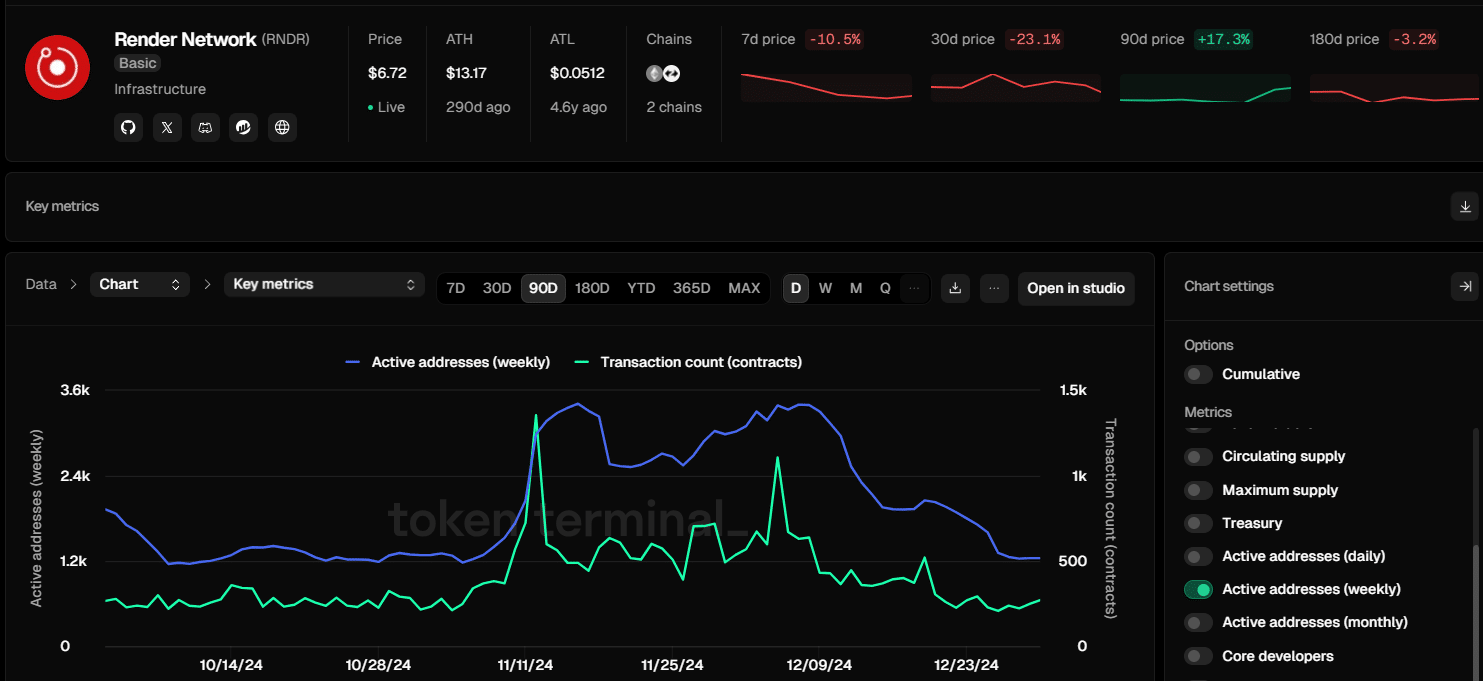The width and height of the screenshot is (1483, 681).
Task: Select the YTD time range
Action: point(641,288)
